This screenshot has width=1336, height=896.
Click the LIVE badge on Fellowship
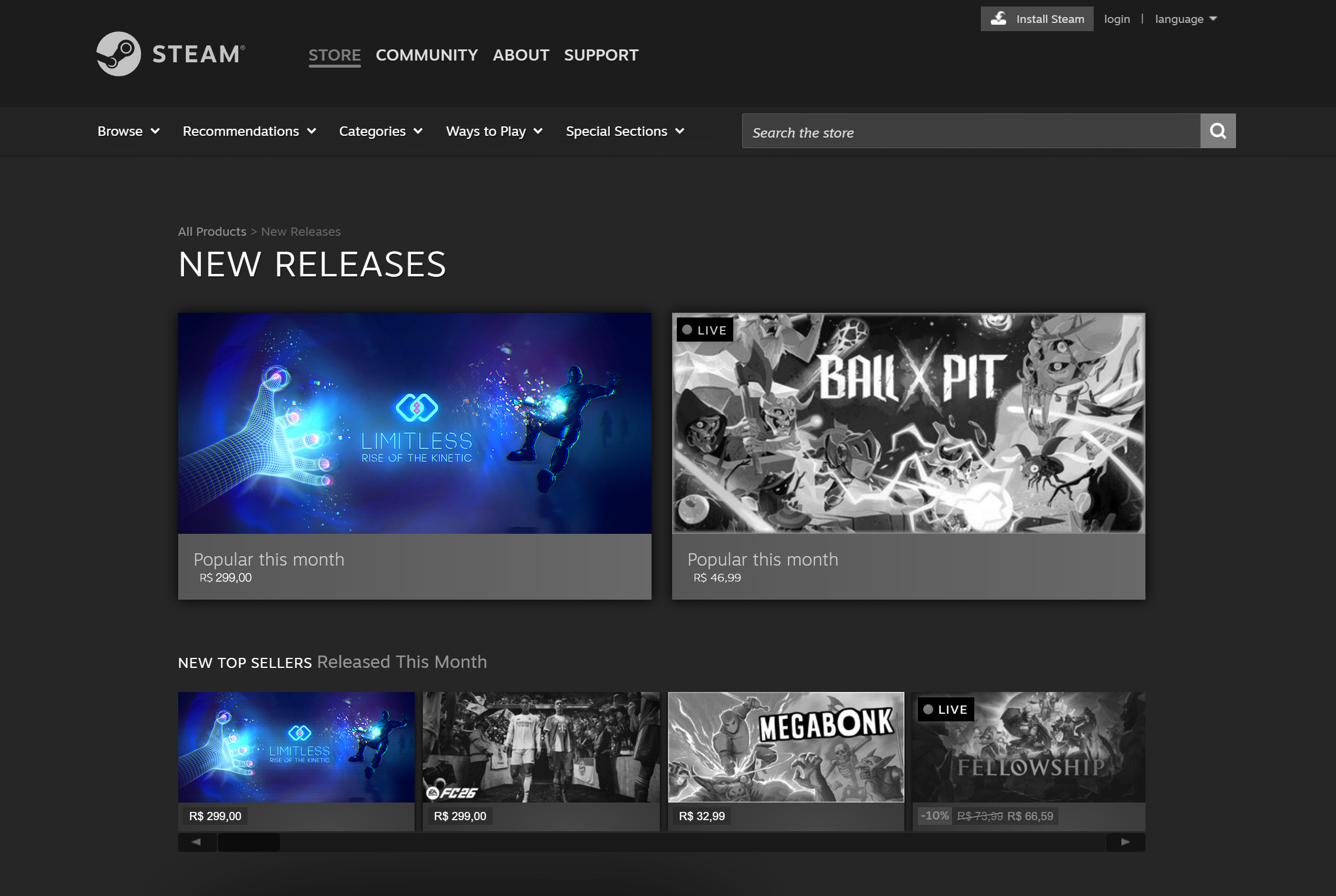coord(946,710)
